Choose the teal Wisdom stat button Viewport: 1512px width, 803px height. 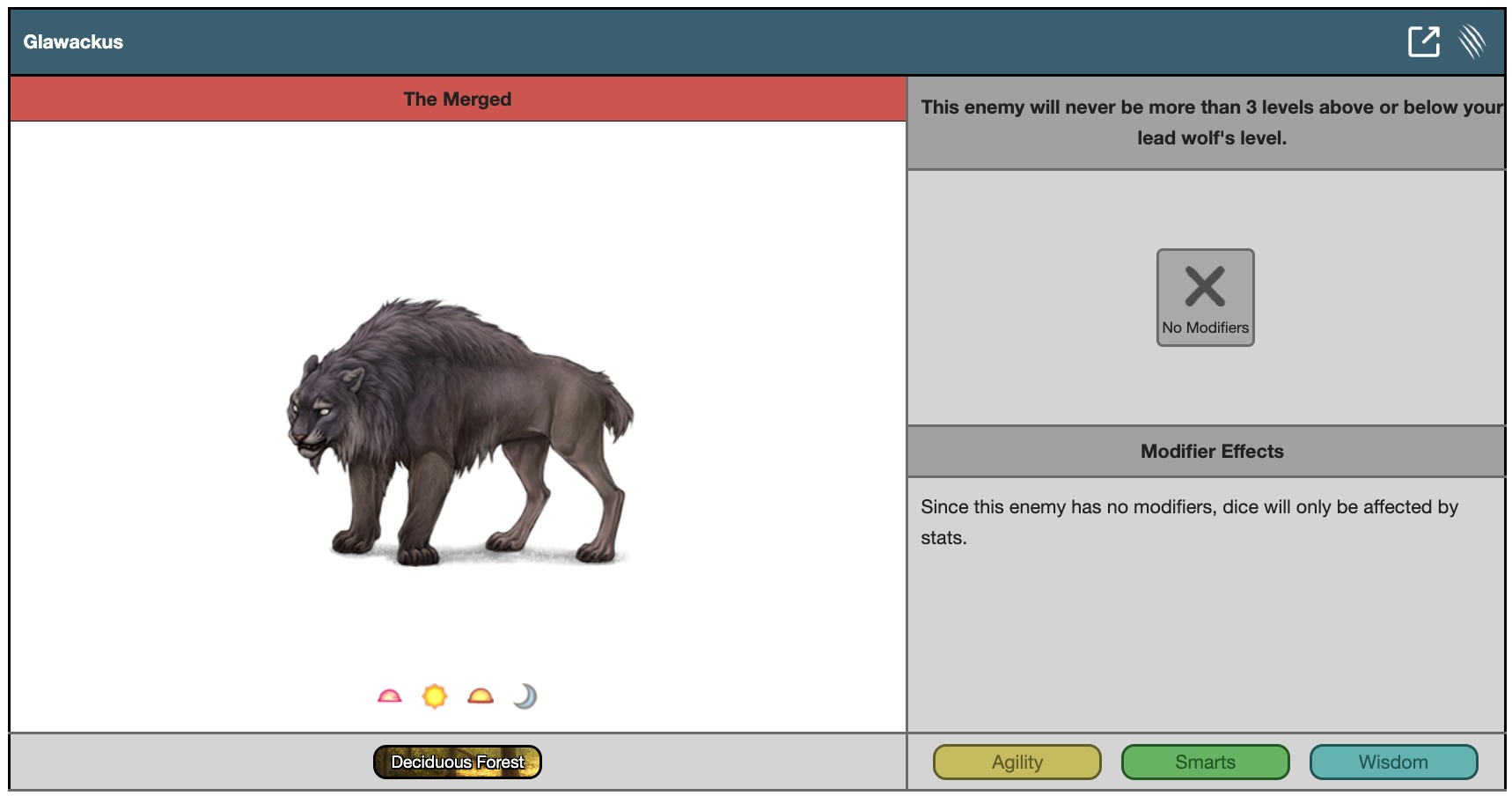(1393, 762)
